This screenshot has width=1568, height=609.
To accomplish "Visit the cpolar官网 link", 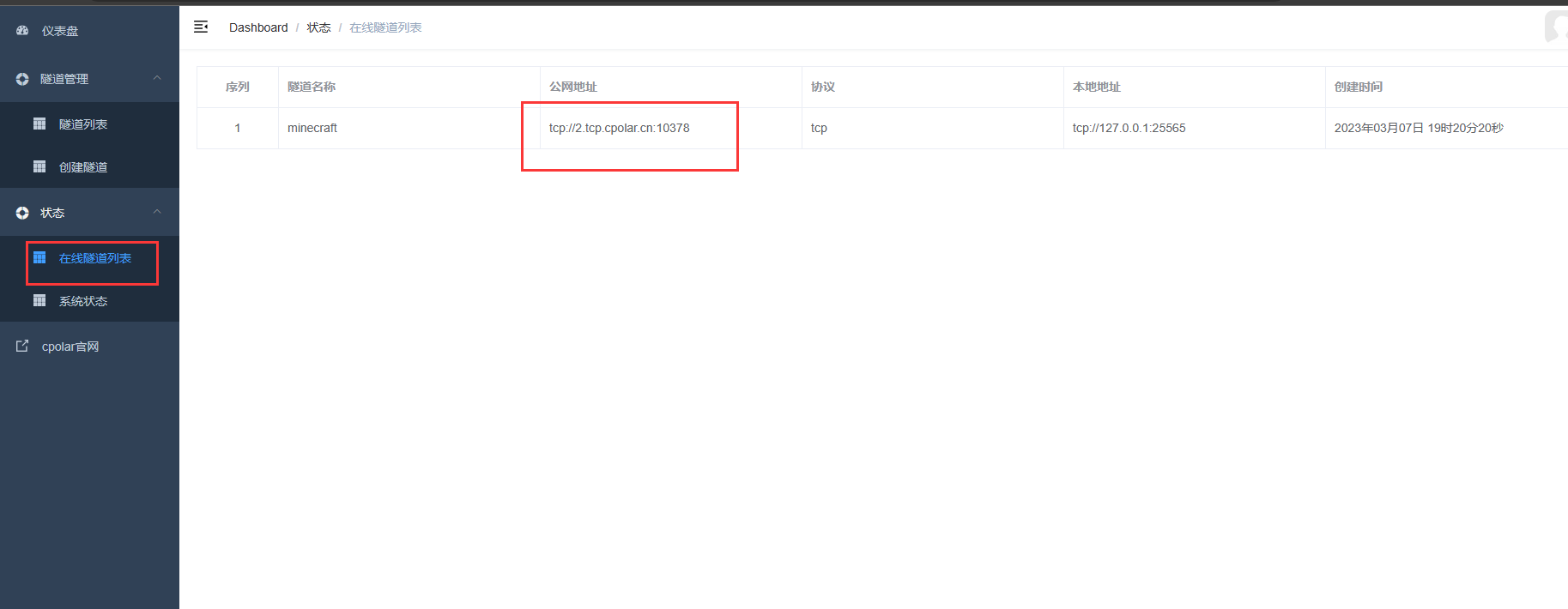I will 70,347.
